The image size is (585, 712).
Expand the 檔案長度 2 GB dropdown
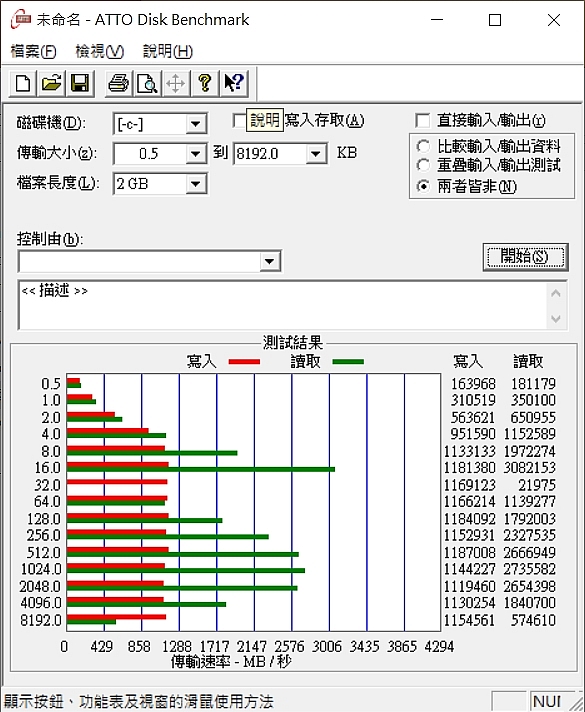tap(196, 184)
